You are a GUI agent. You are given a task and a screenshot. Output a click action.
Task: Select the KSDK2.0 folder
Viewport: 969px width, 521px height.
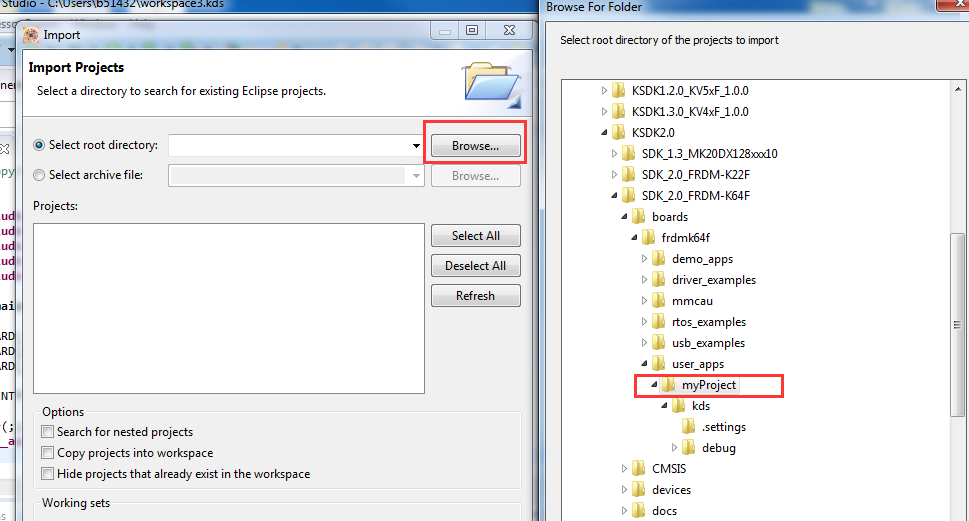[x=653, y=133]
